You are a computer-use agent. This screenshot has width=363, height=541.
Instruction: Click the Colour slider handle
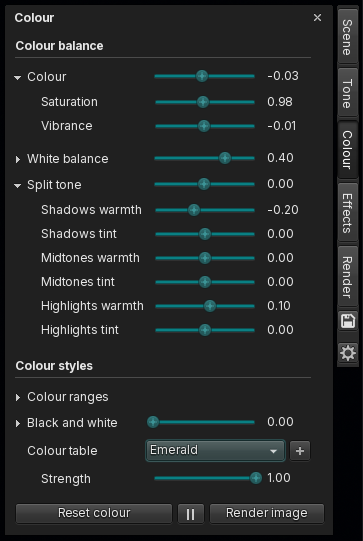click(202, 76)
